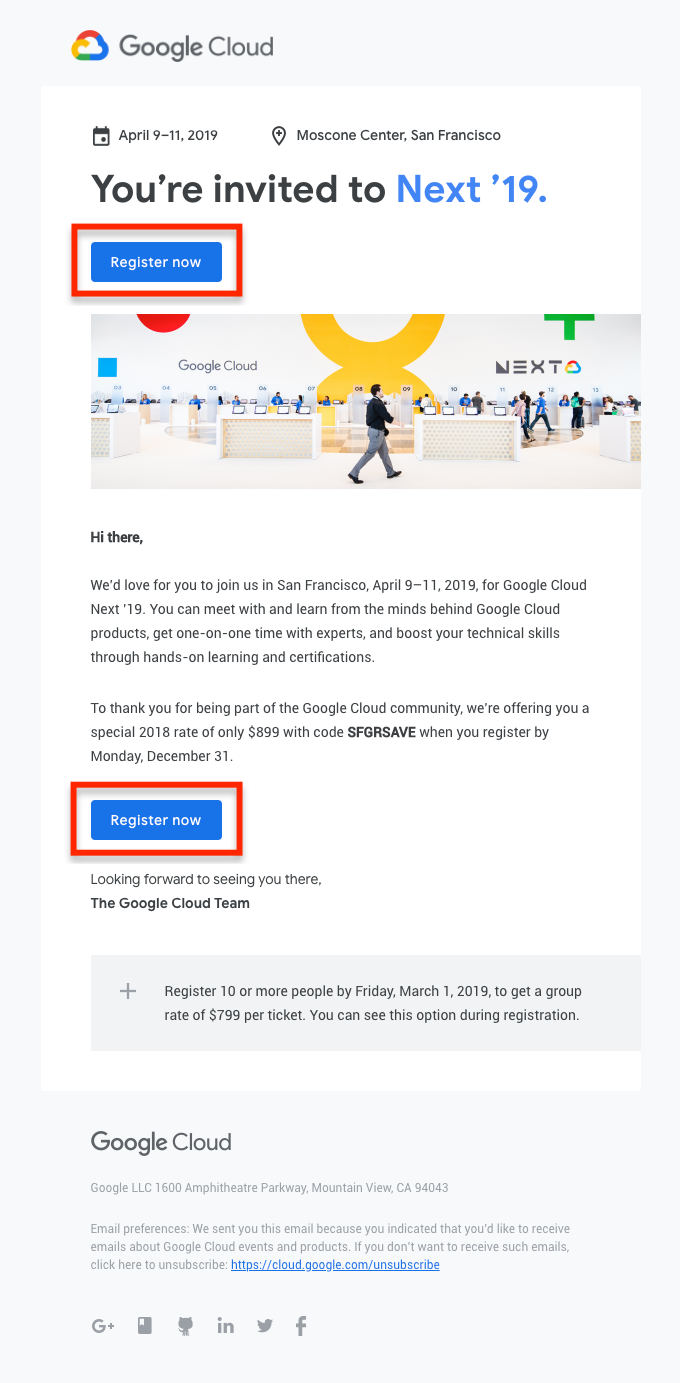Viewport: 680px width, 1383px height.
Task: Expand the plus sign for group rate
Action: (128, 992)
